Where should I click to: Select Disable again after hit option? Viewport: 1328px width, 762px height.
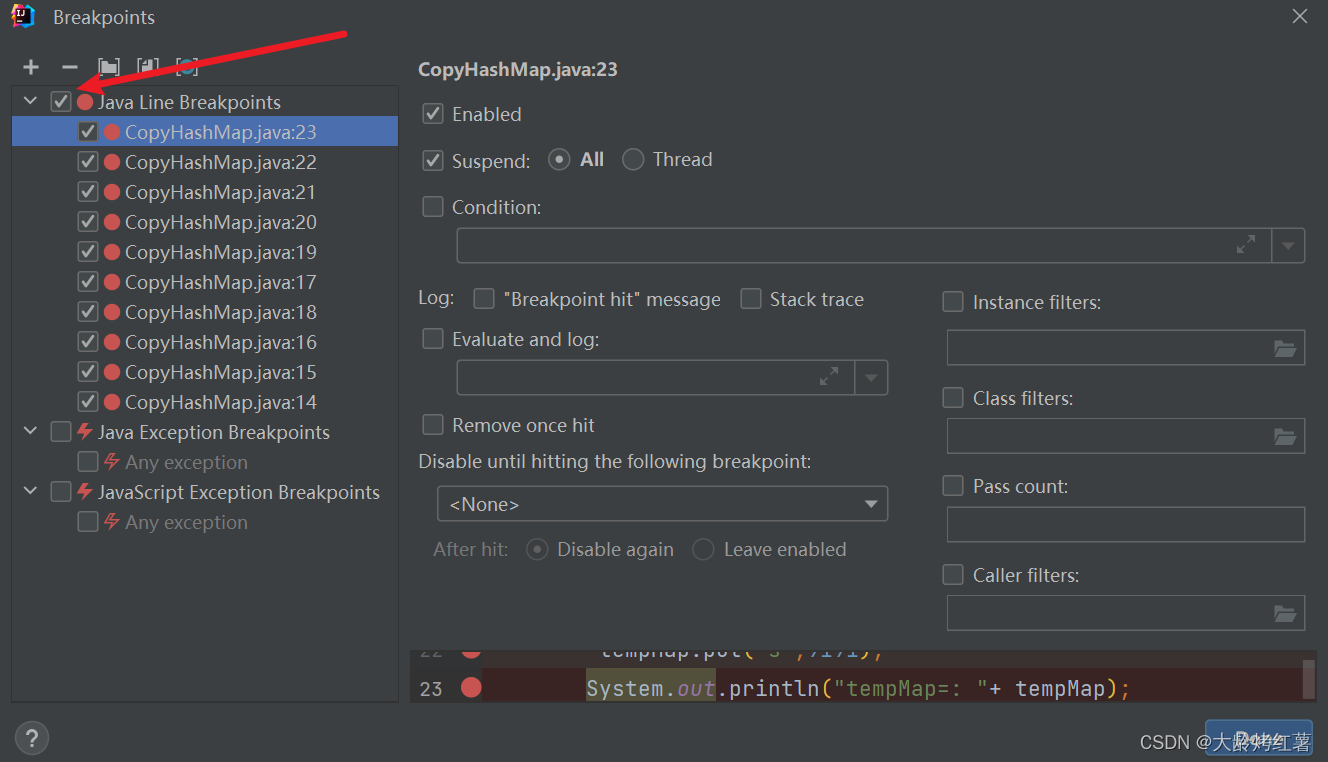(x=537, y=550)
